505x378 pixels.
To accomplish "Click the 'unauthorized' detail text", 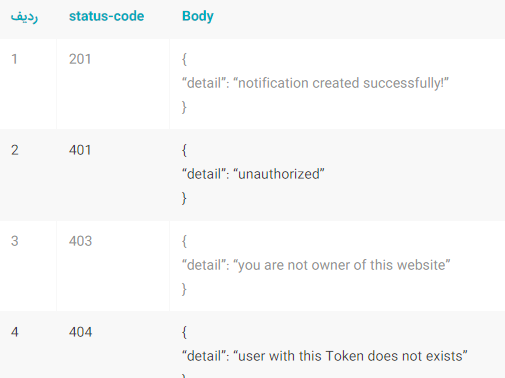I will click(279, 174).
